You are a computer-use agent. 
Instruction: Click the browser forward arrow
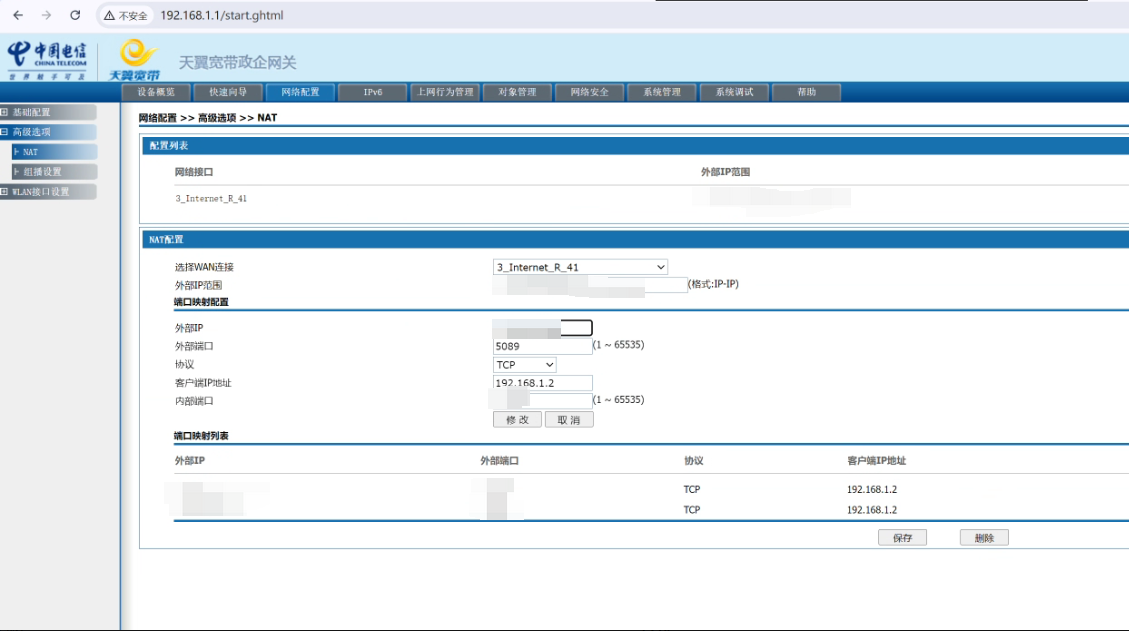[x=47, y=15]
